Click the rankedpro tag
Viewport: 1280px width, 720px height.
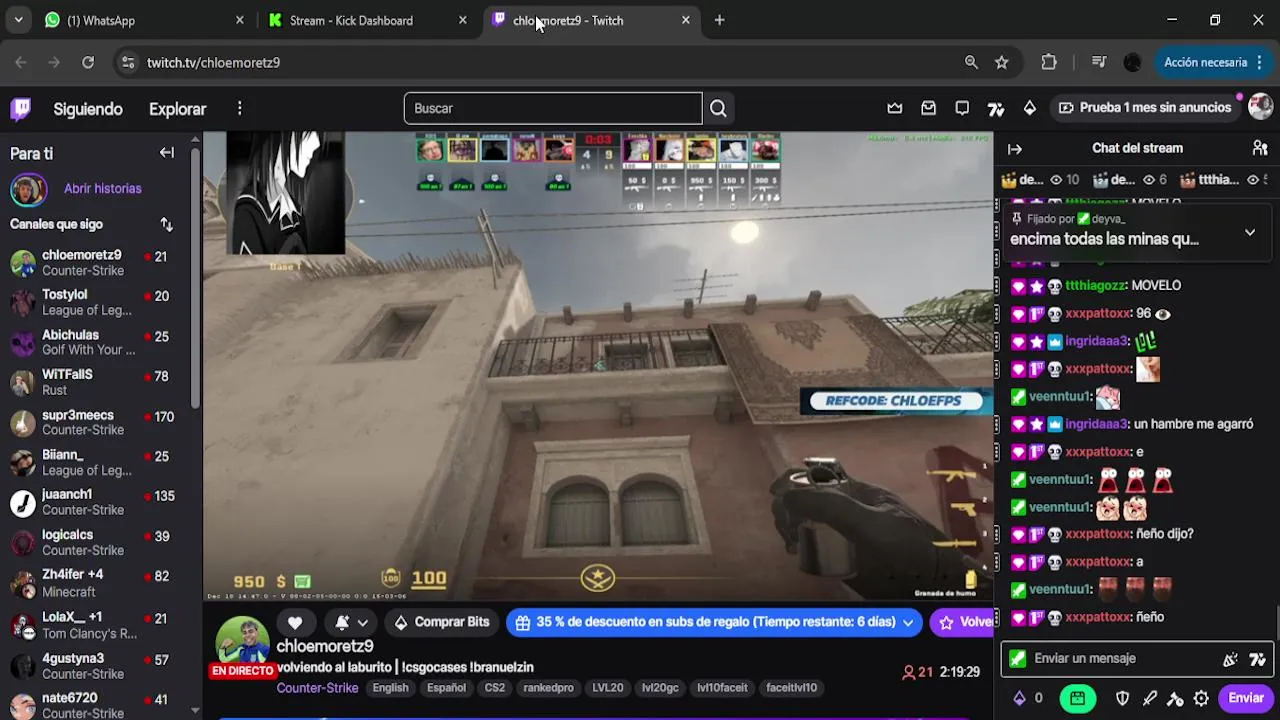pyautogui.click(x=548, y=688)
